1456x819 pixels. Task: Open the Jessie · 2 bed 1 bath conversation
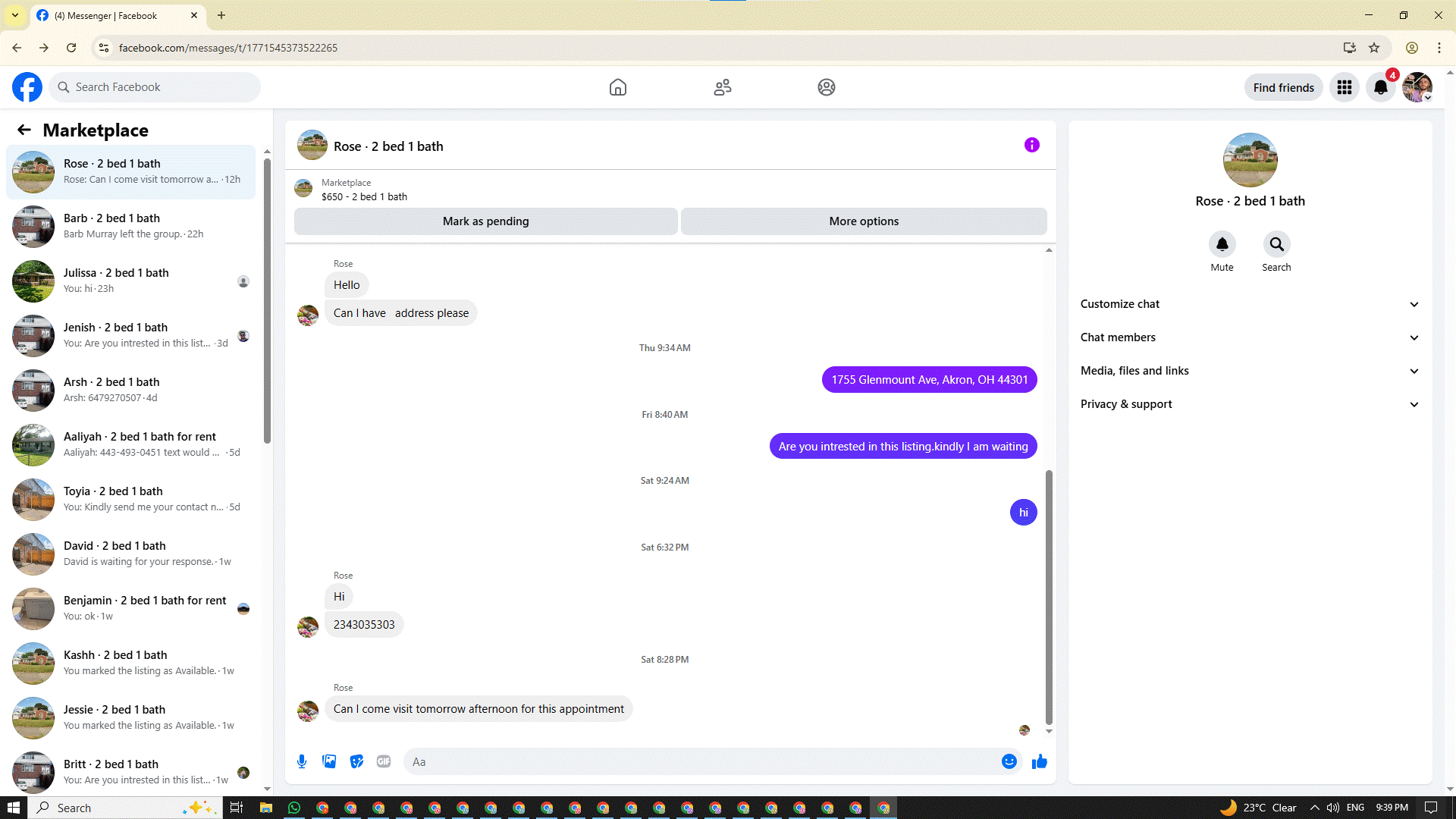click(130, 718)
